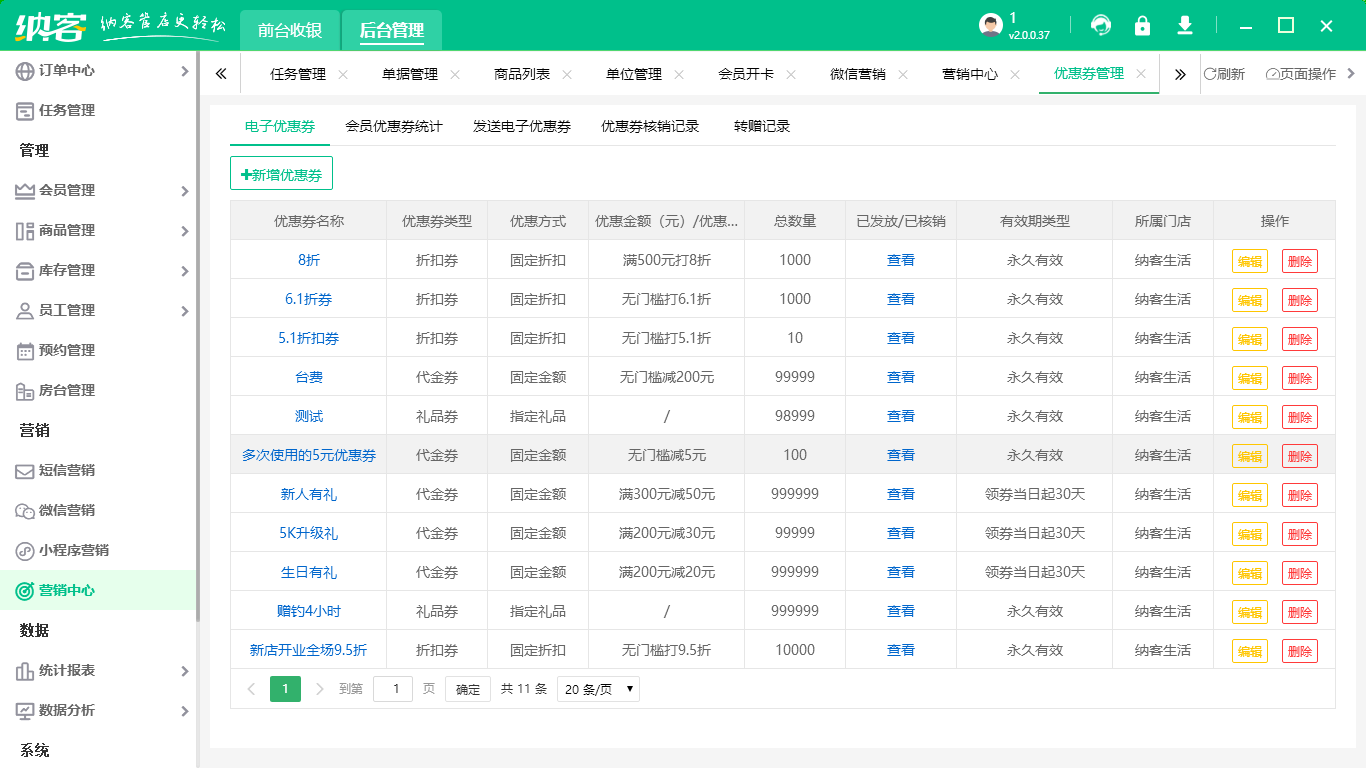Click the 新增优惠券 button

[x=281, y=174]
